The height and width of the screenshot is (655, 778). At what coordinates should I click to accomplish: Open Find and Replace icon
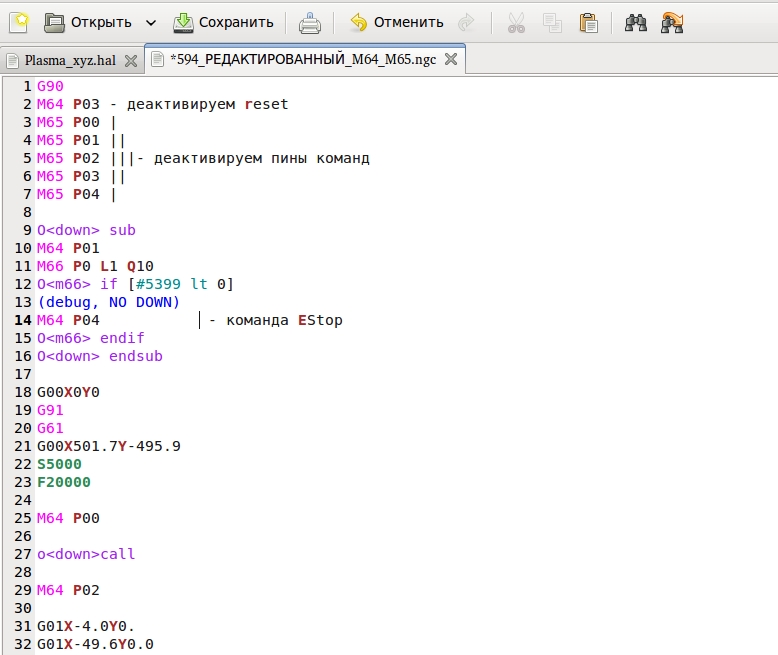click(672, 23)
